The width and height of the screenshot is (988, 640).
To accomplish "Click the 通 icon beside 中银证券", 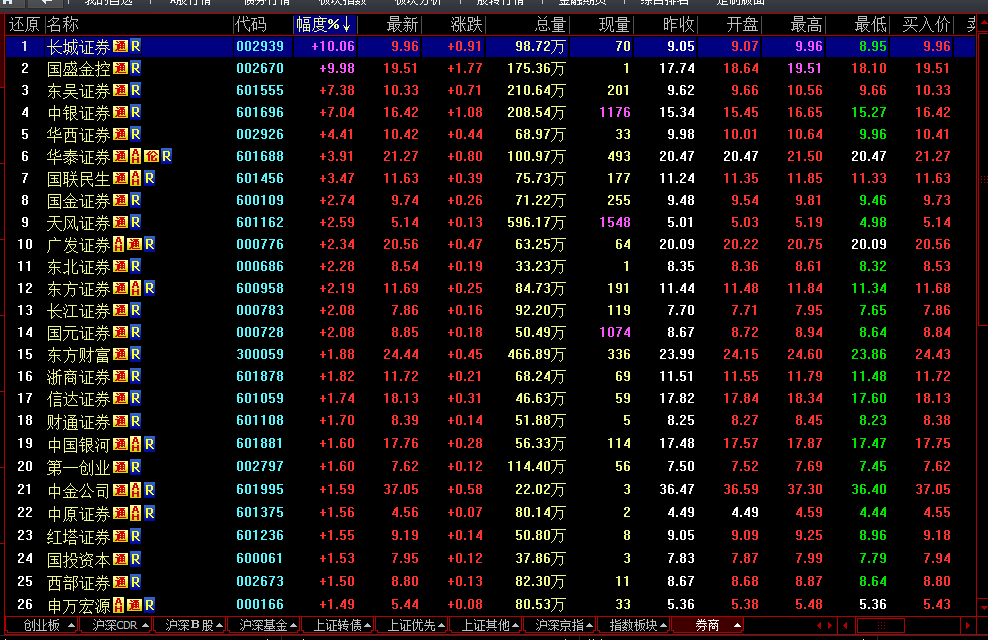I will (120, 112).
